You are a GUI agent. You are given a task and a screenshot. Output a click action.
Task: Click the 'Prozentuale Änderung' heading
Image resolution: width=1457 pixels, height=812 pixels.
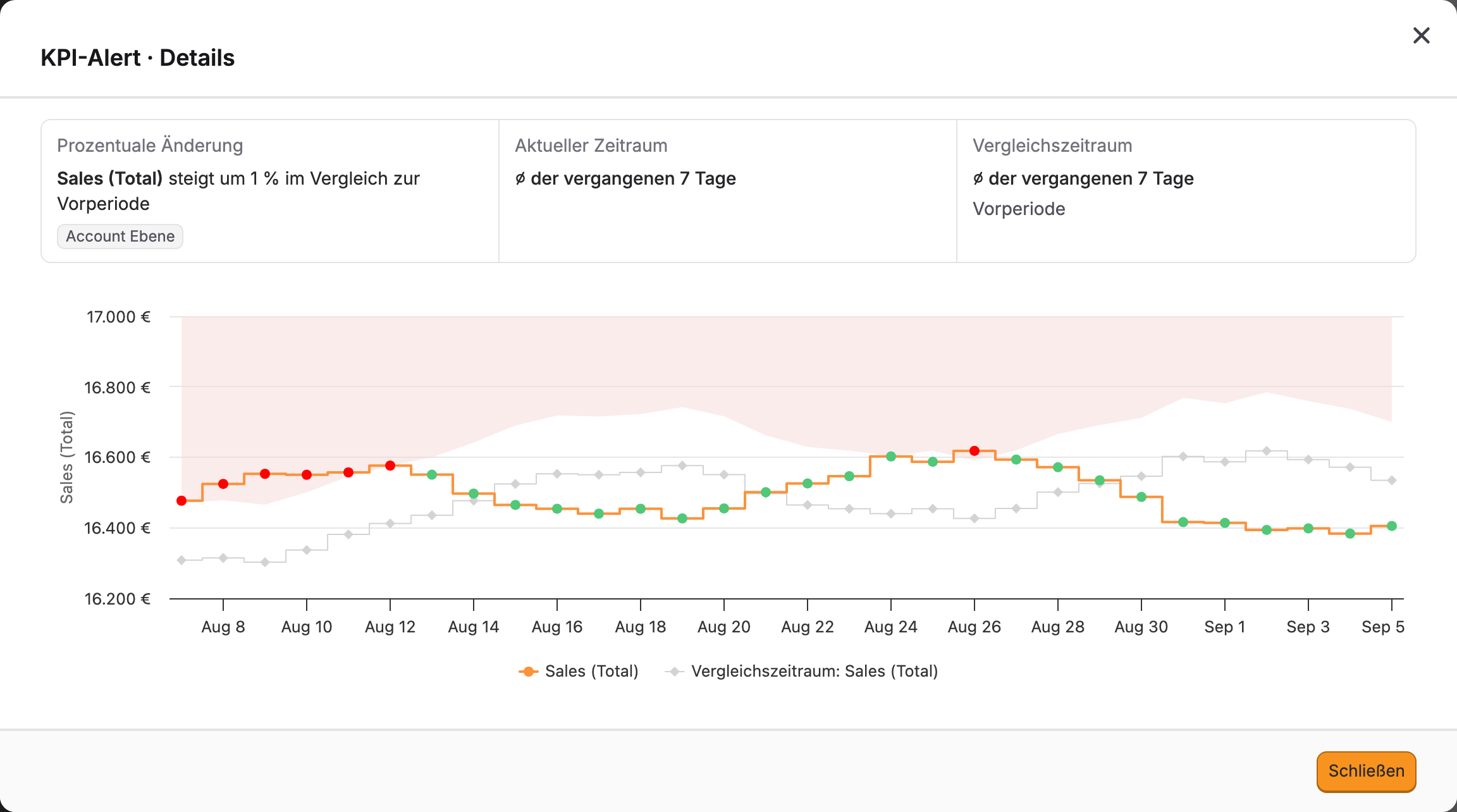(150, 145)
